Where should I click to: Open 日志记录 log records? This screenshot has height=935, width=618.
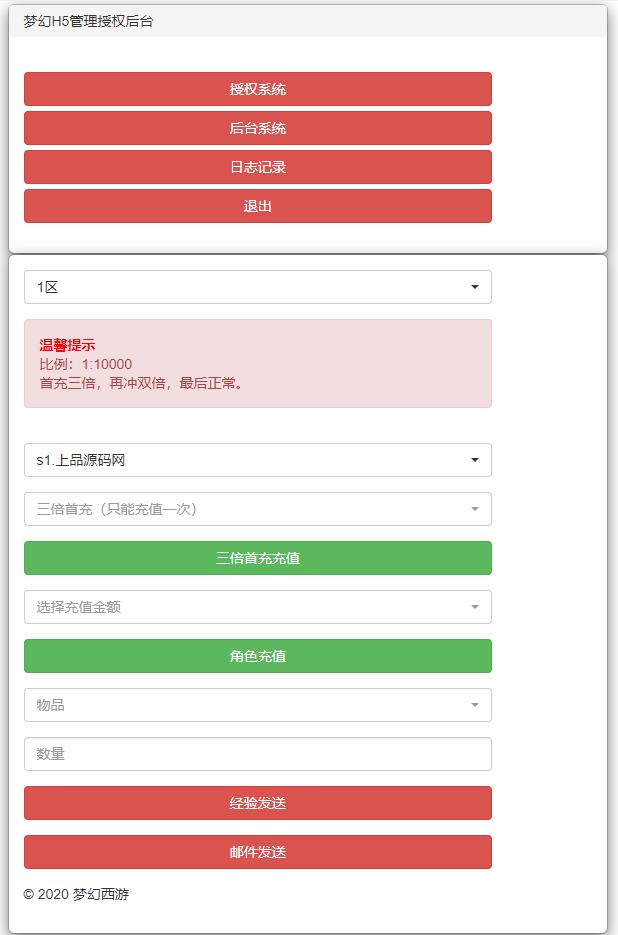pos(255,167)
